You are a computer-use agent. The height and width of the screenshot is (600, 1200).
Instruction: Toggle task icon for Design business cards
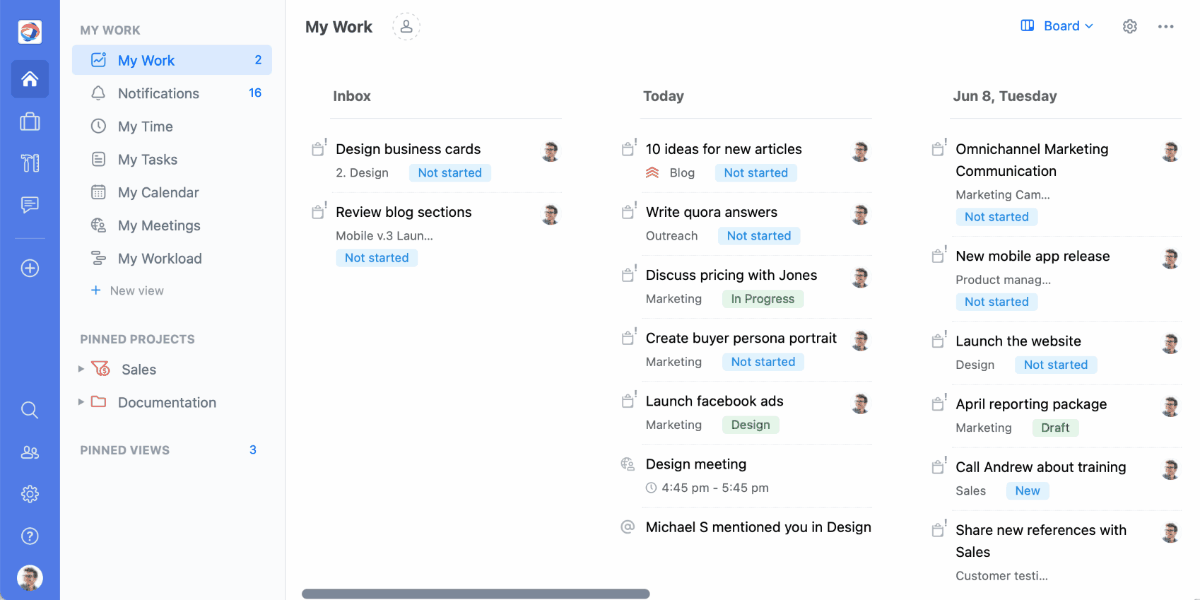pyautogui.click(x=318, y=149)
